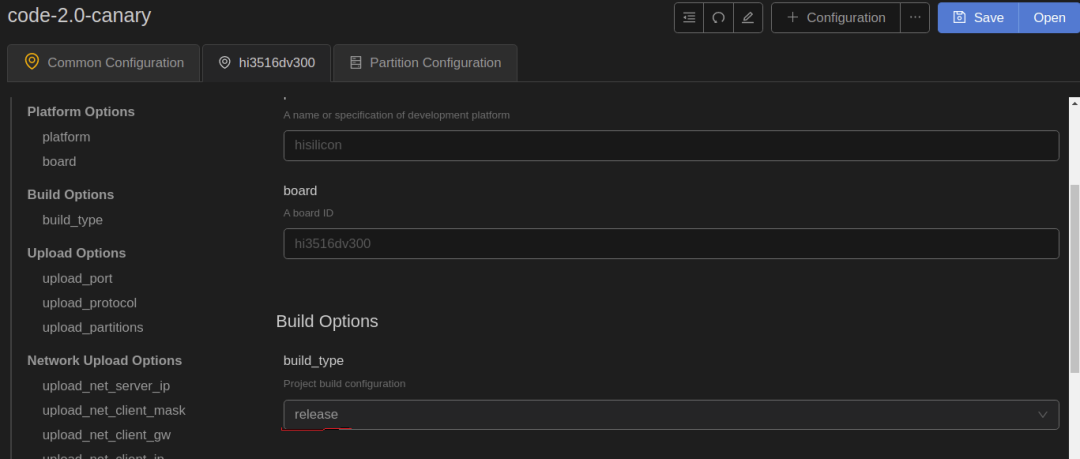
Task: Click the vertical scrollbar on the right
Action: (1074, 279)
